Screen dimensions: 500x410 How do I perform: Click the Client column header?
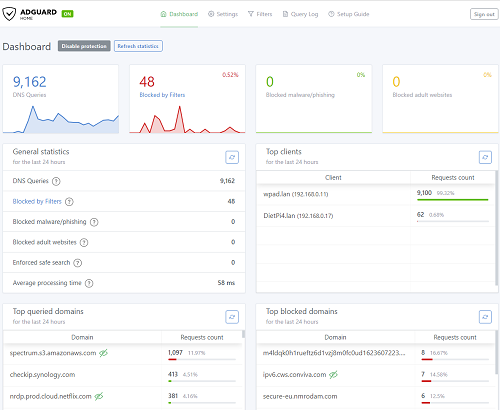[333, 178]
